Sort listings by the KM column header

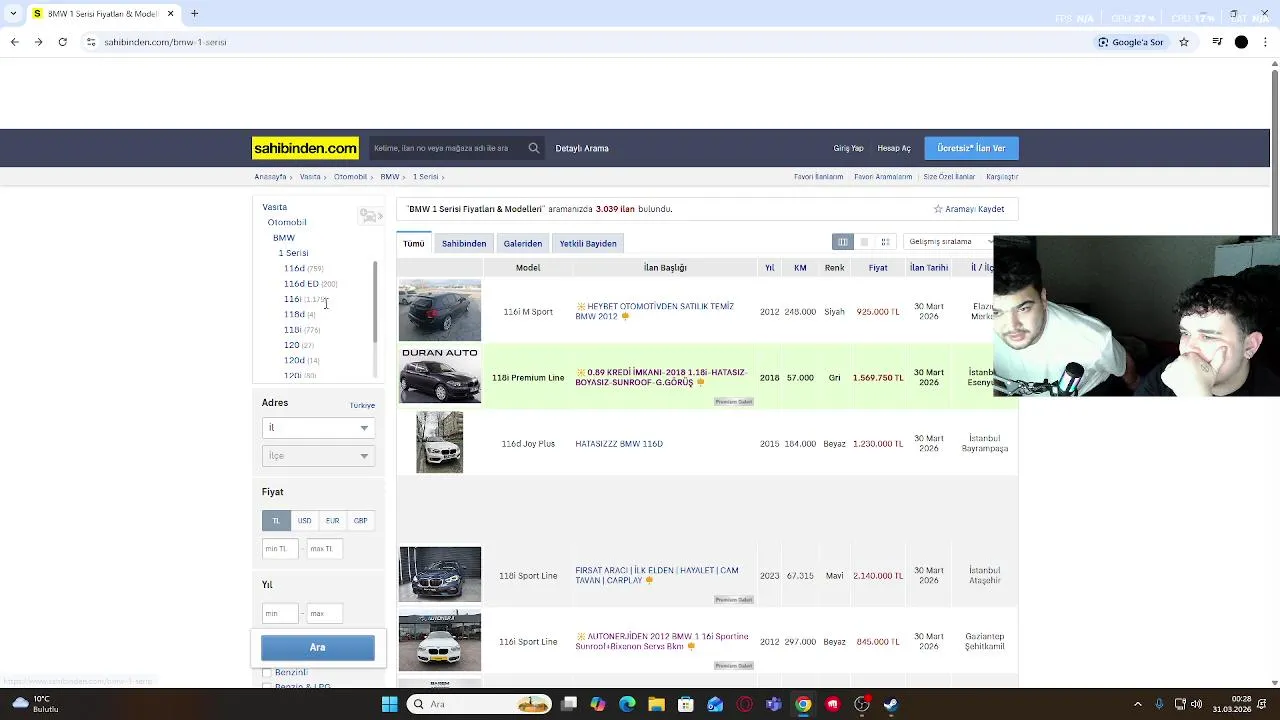[x=800, y=268]
